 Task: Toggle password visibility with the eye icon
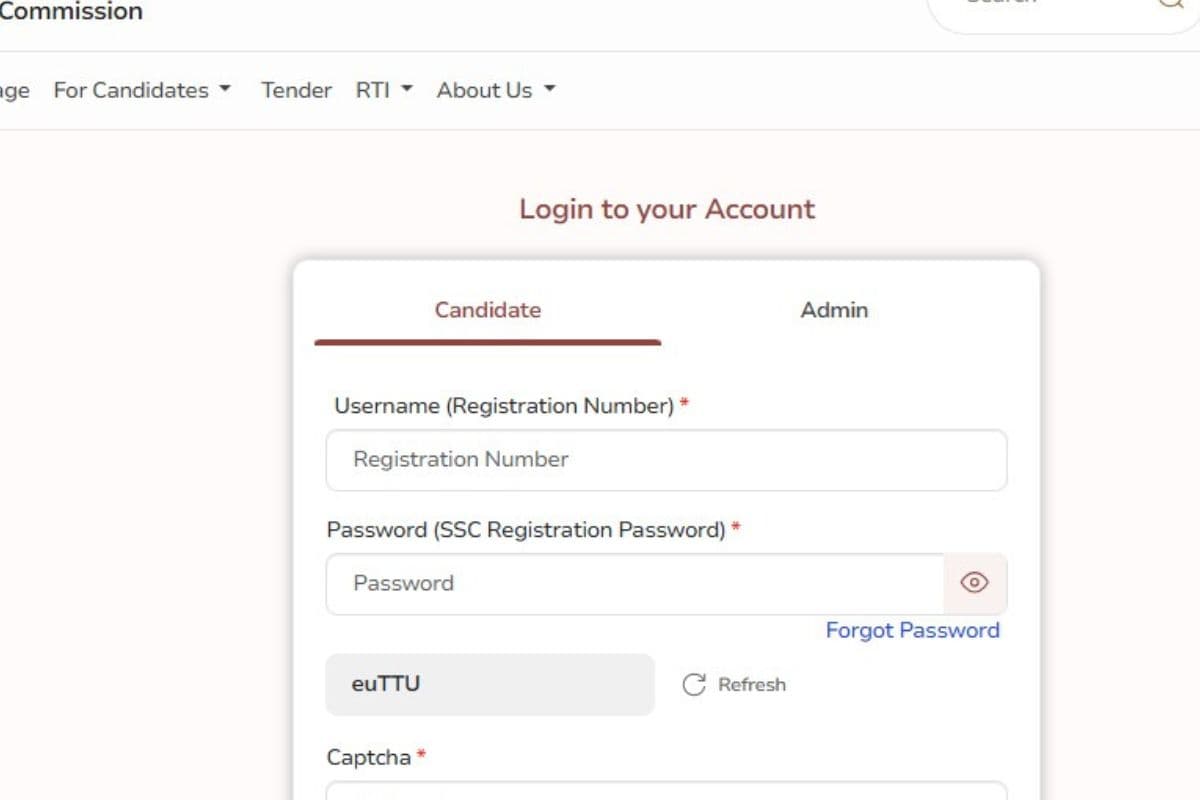(974, 582)
